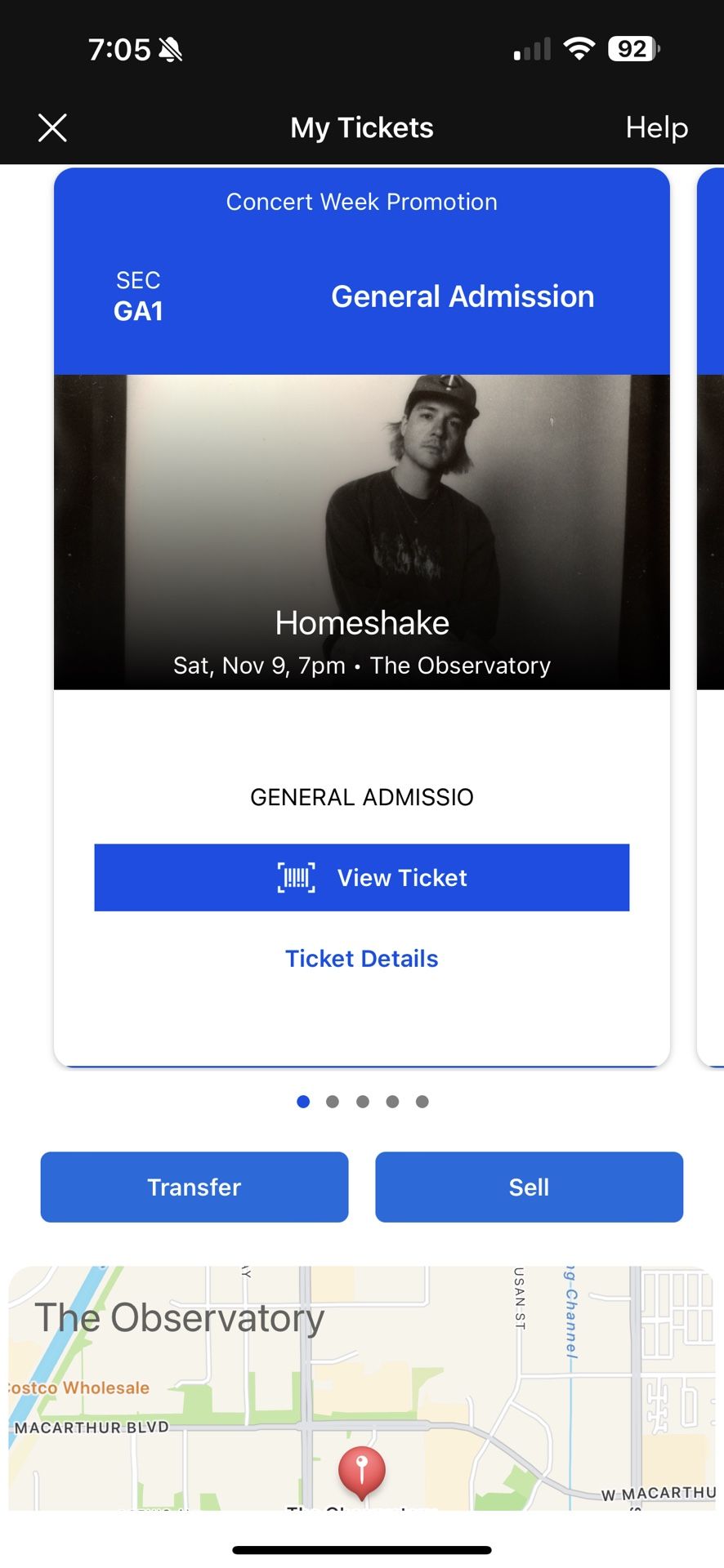Go to the second ticket page dot
Screen dimensions: 724x1568
pyautogui.click(x=333, y=1102)
